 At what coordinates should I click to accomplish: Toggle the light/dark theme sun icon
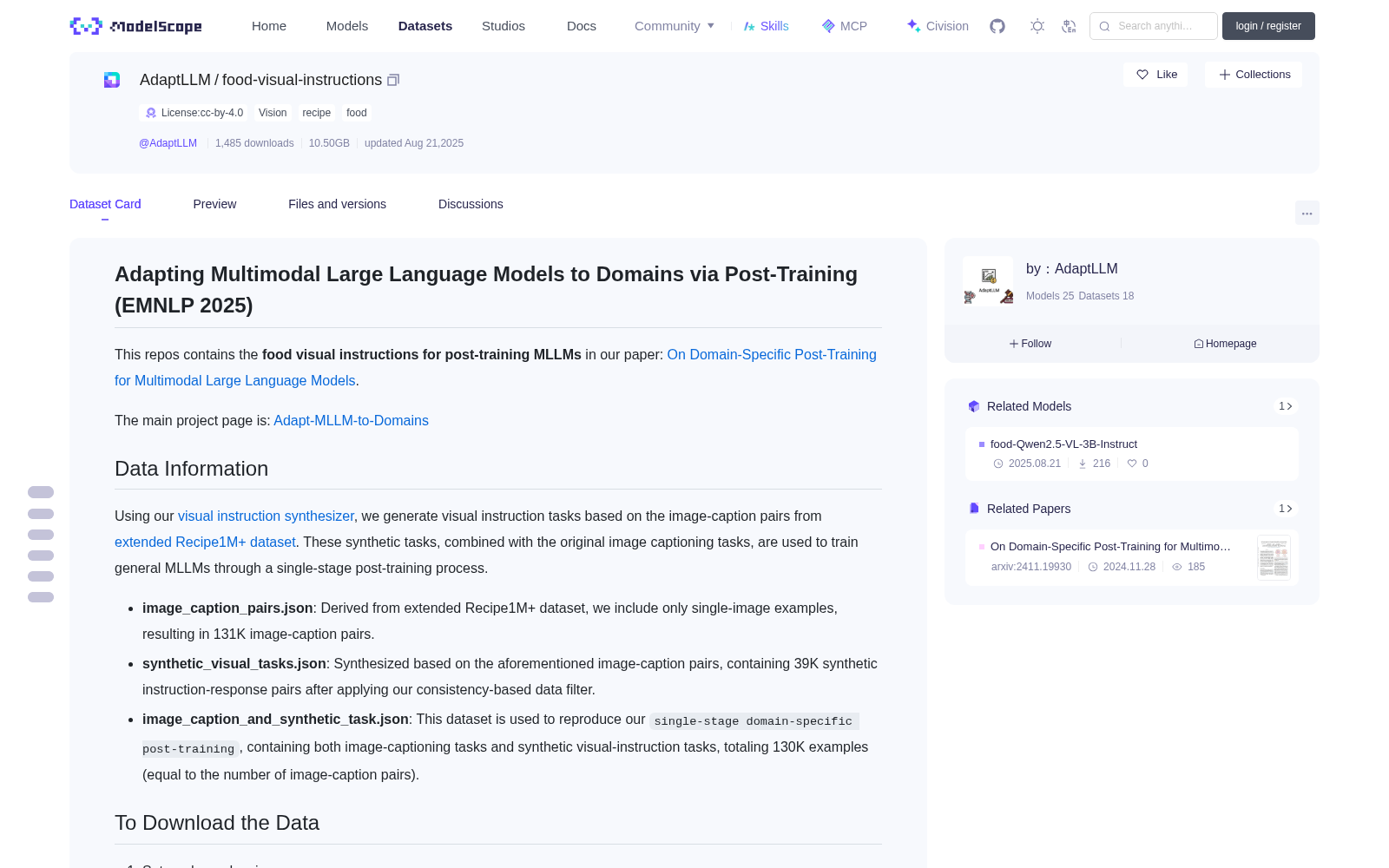coord(1037,26)
